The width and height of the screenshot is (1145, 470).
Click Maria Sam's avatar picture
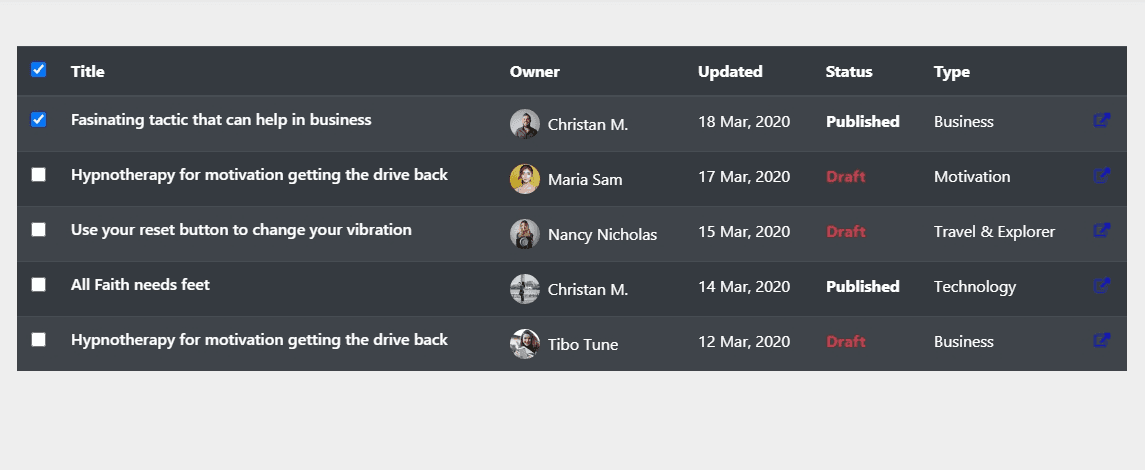click(524, 179)
